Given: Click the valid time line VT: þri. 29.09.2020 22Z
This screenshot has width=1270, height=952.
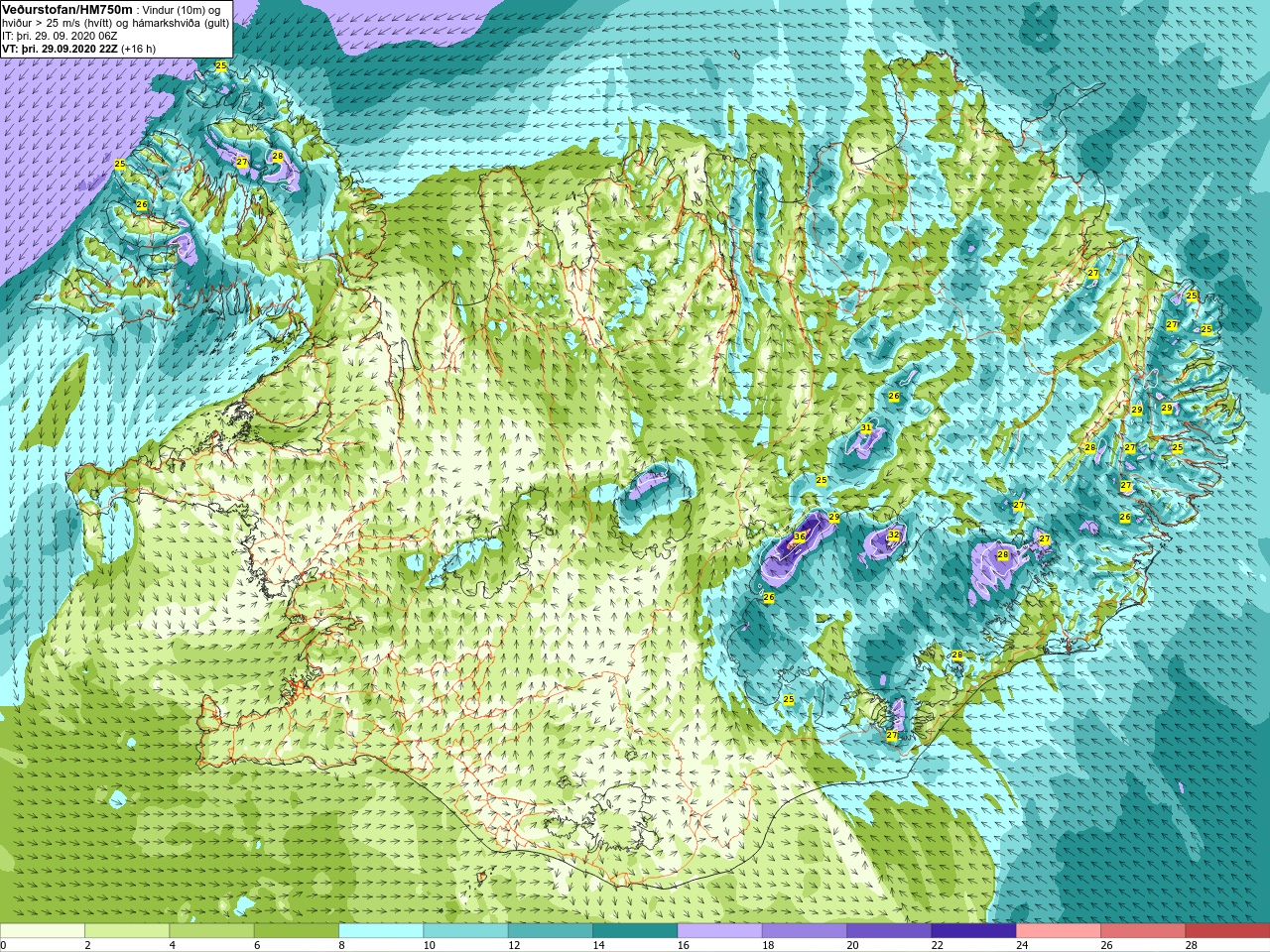Looking at the screenshot, I should (61, 48).
